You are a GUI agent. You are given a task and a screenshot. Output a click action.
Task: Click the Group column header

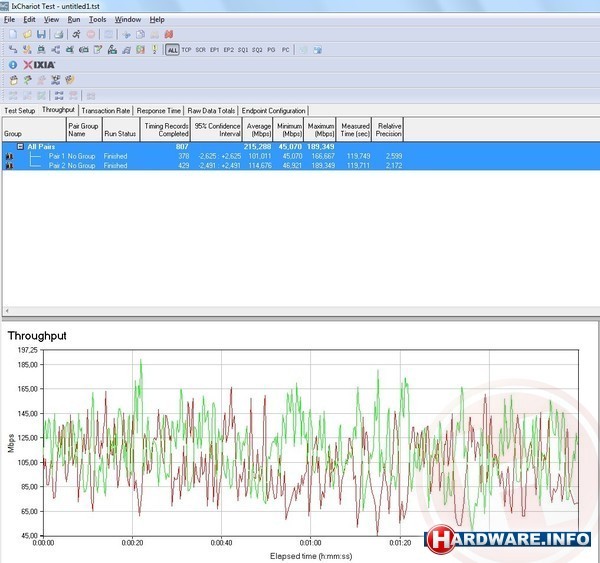point(34,130)
